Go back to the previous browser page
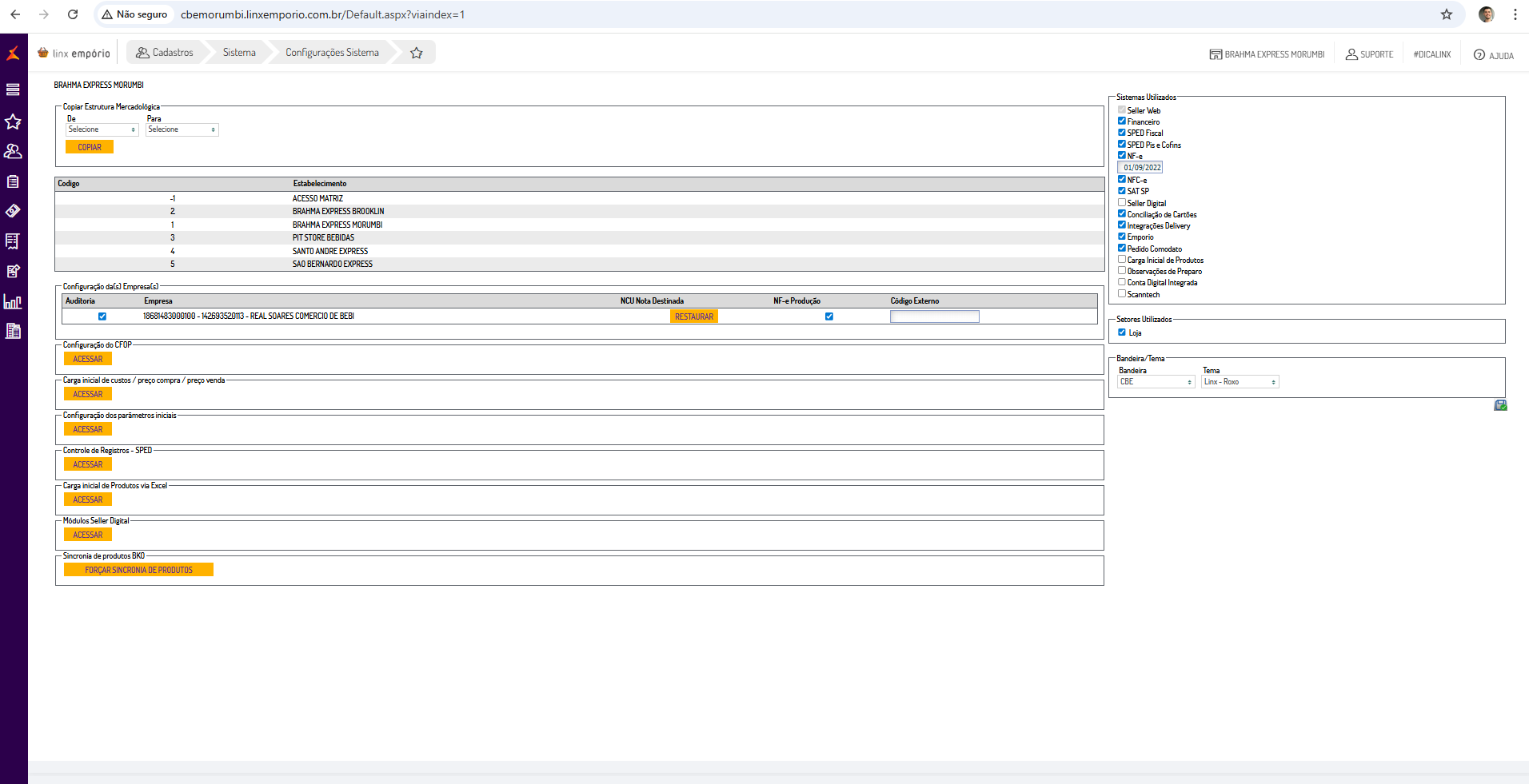This screenshot has height=784, width=1529. point(15,14)
